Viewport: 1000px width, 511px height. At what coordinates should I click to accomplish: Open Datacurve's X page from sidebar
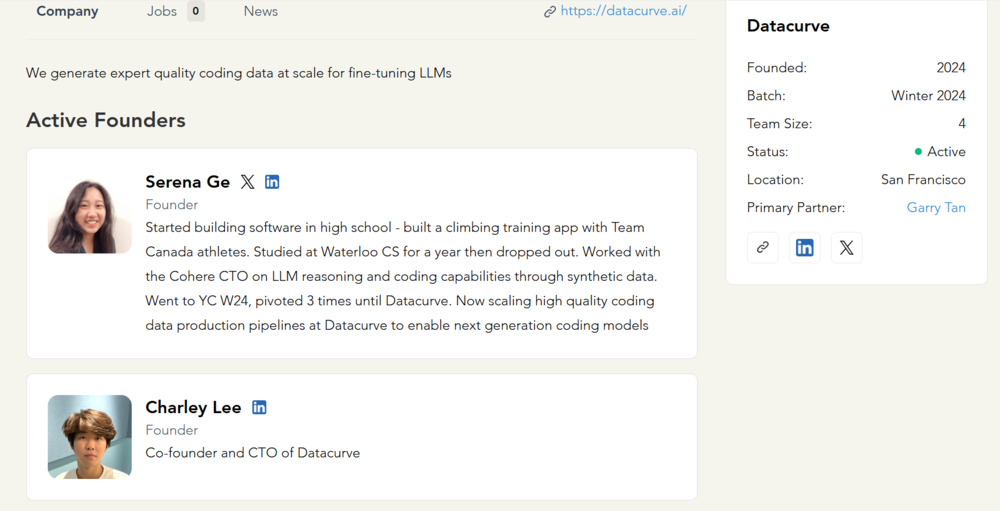(x=847, y=247)
